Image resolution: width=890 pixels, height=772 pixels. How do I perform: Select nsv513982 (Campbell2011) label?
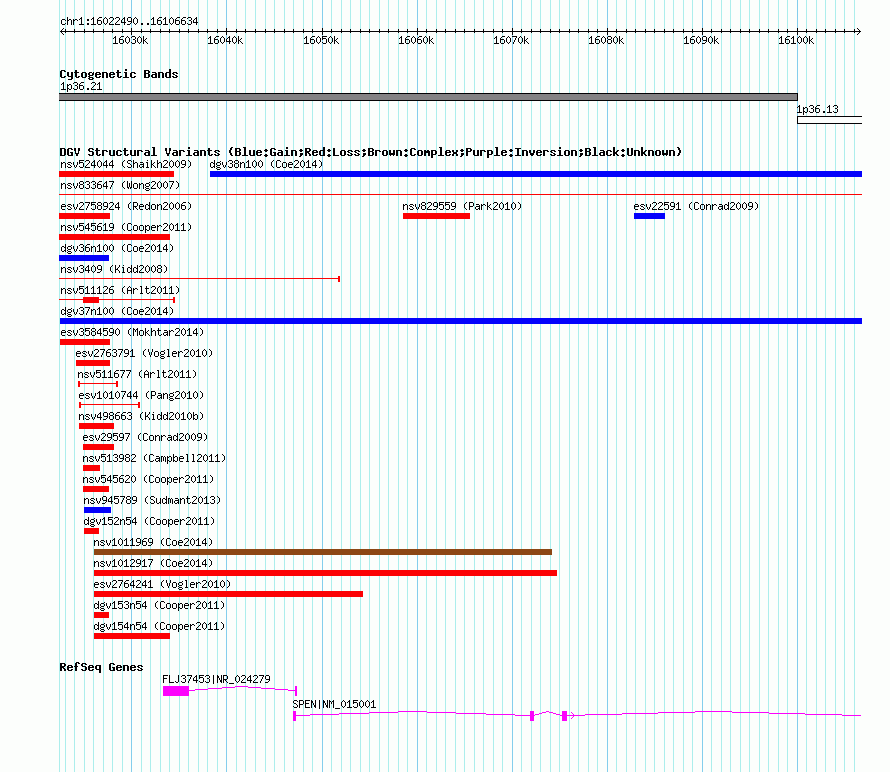tap(154, 458)
